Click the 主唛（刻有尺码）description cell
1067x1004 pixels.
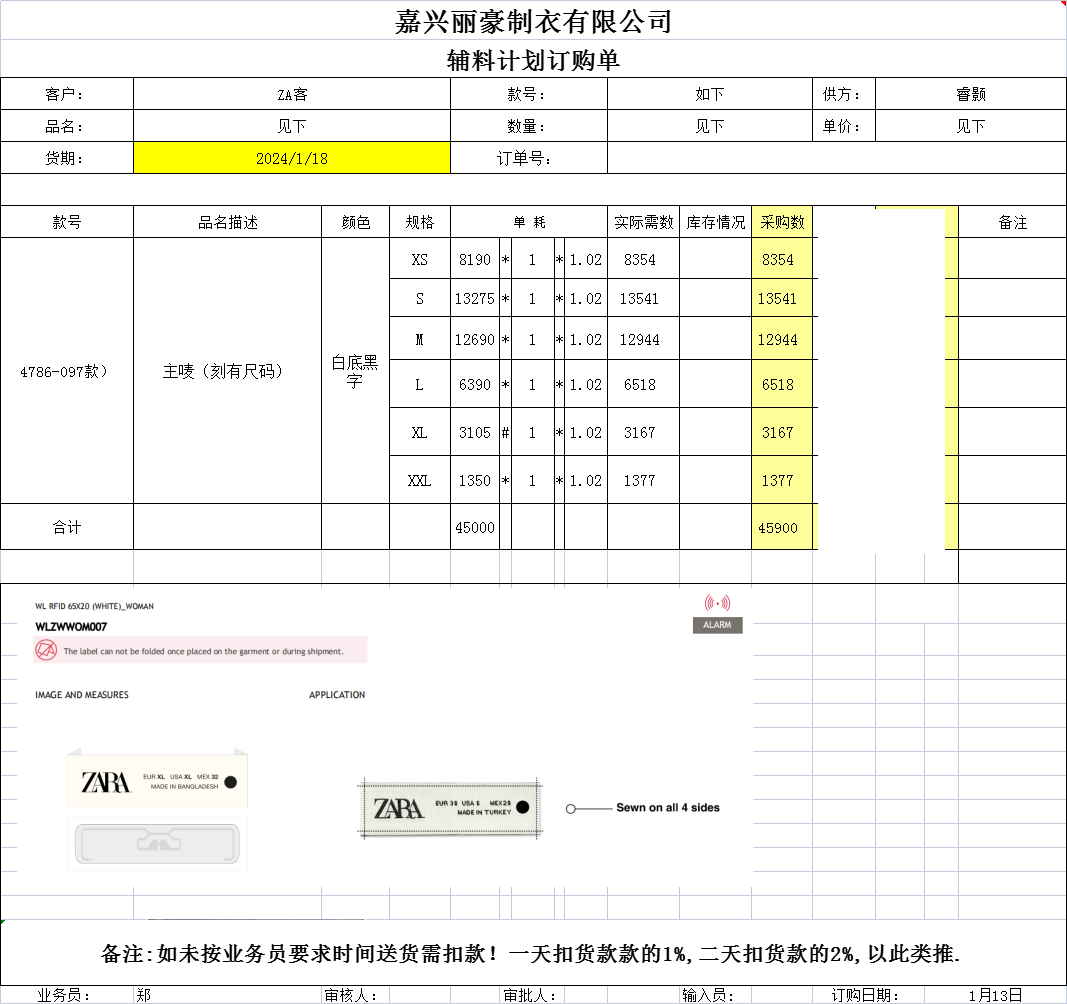pos(226,371)
